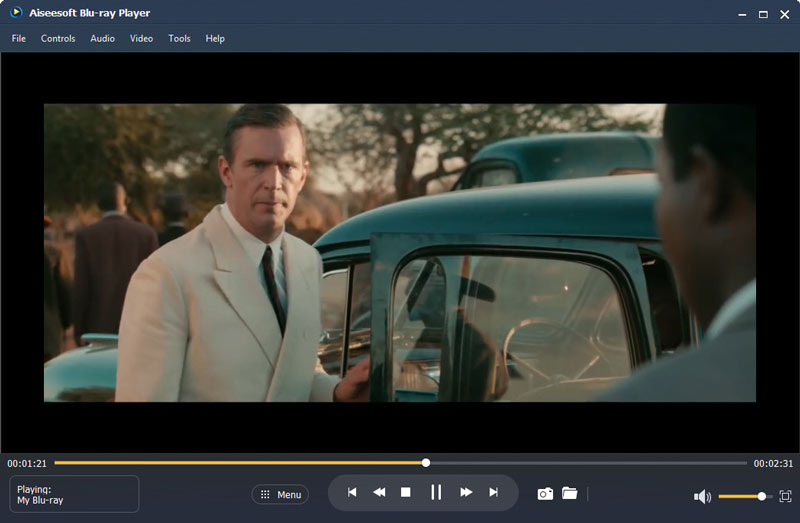
Task: Open the Controls menu
Action: pos(58,38)
